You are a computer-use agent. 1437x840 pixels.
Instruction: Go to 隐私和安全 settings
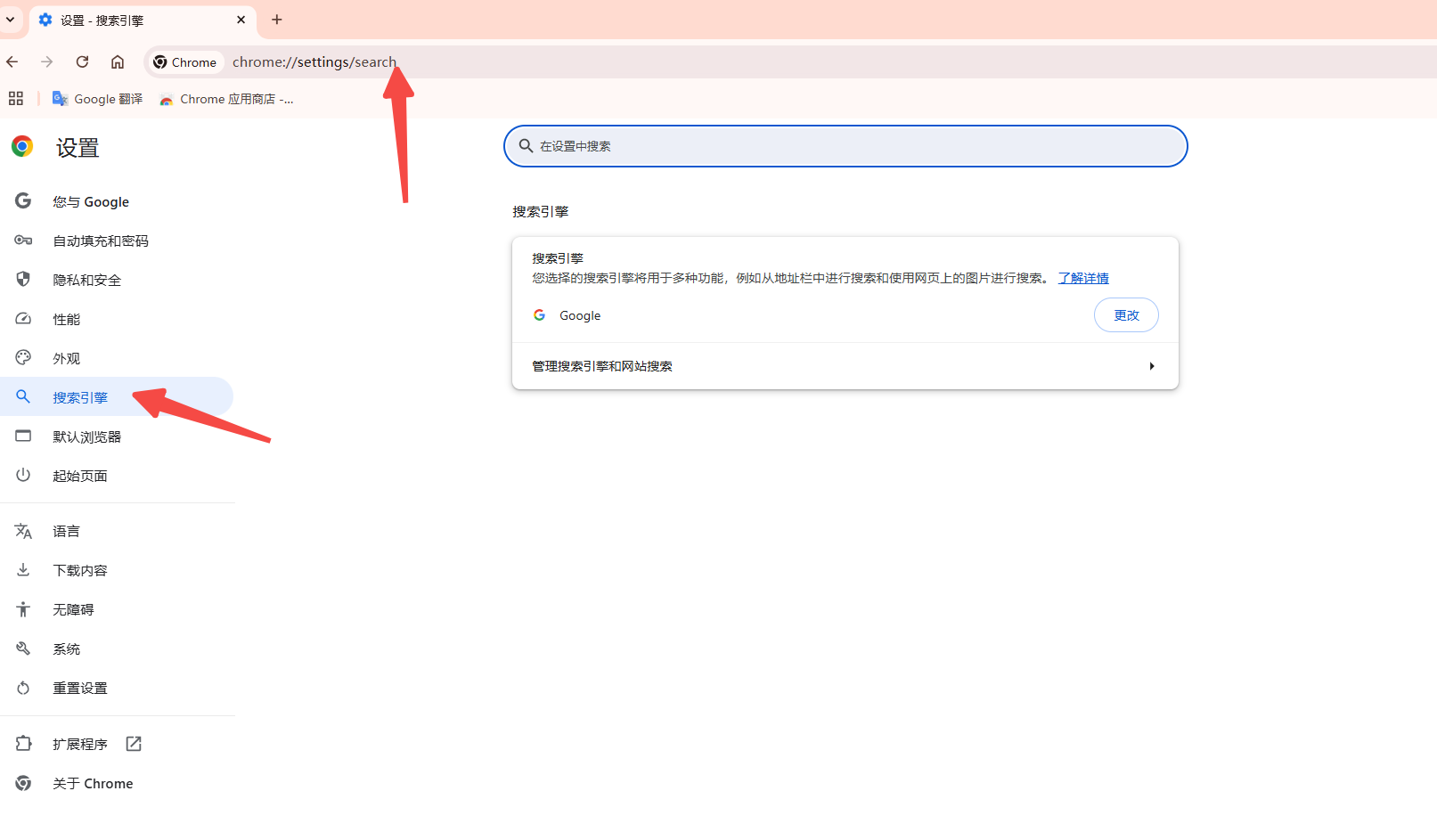(x=86, y=281)
